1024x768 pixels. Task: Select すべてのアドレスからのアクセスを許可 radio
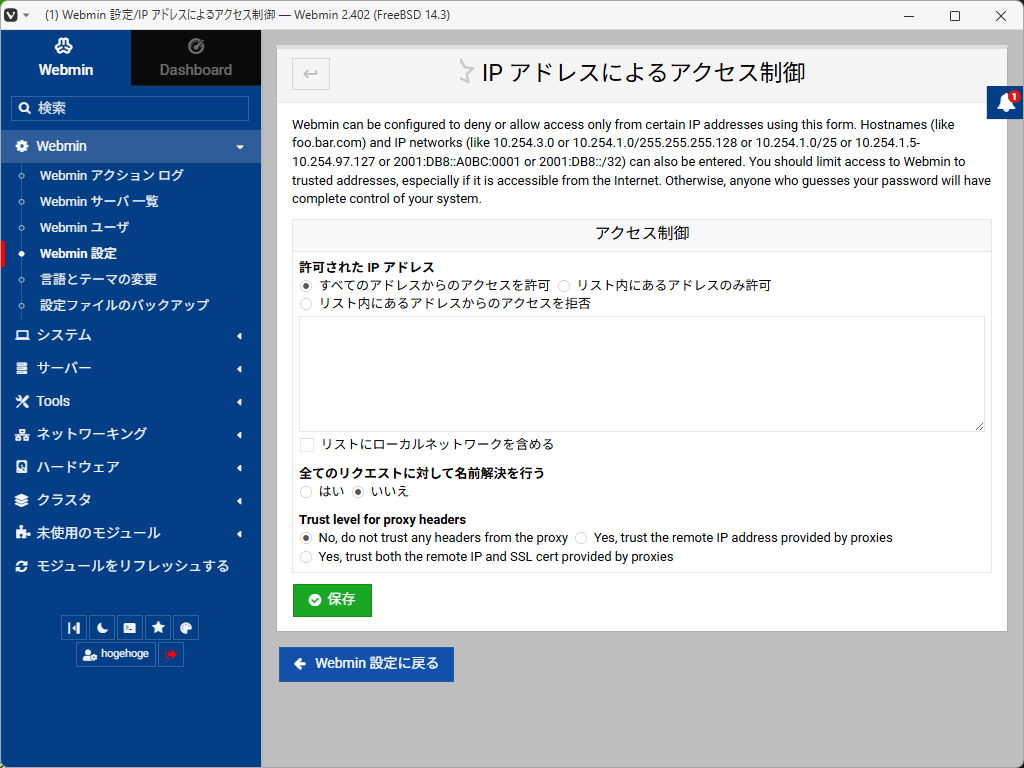click(x=306, y=286)
